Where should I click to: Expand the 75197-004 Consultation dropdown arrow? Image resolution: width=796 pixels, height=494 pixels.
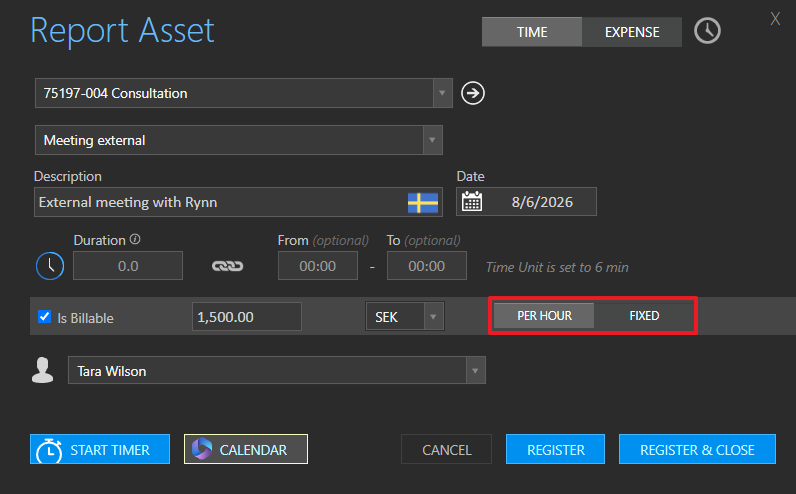[442, 93]
